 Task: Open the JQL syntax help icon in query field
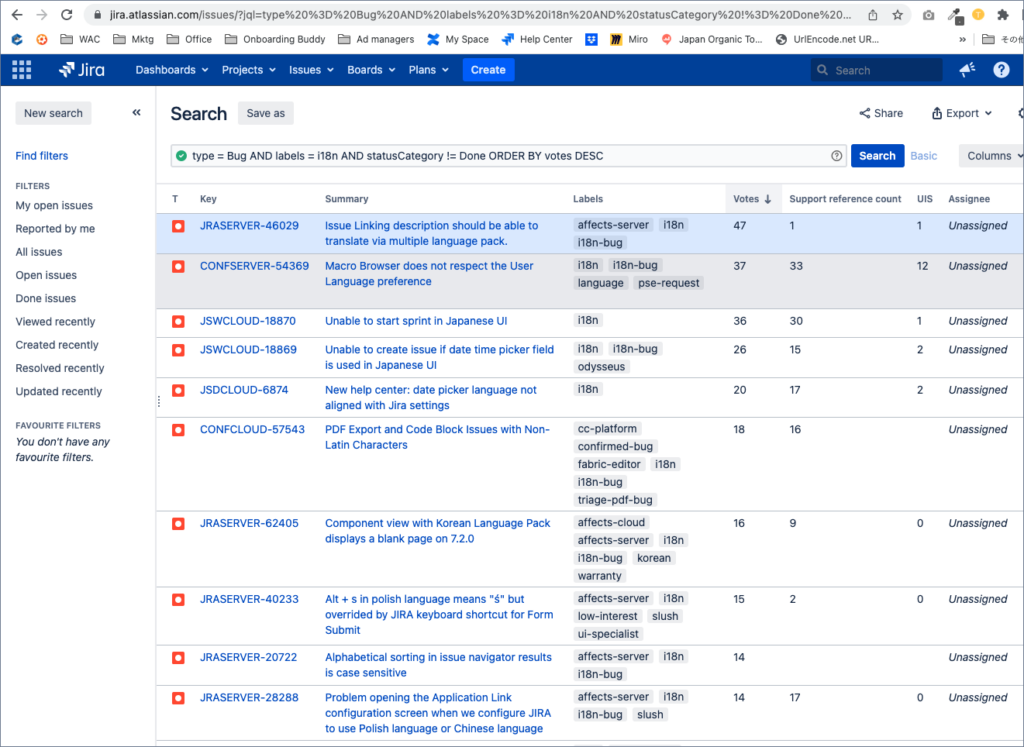point(837,155)
